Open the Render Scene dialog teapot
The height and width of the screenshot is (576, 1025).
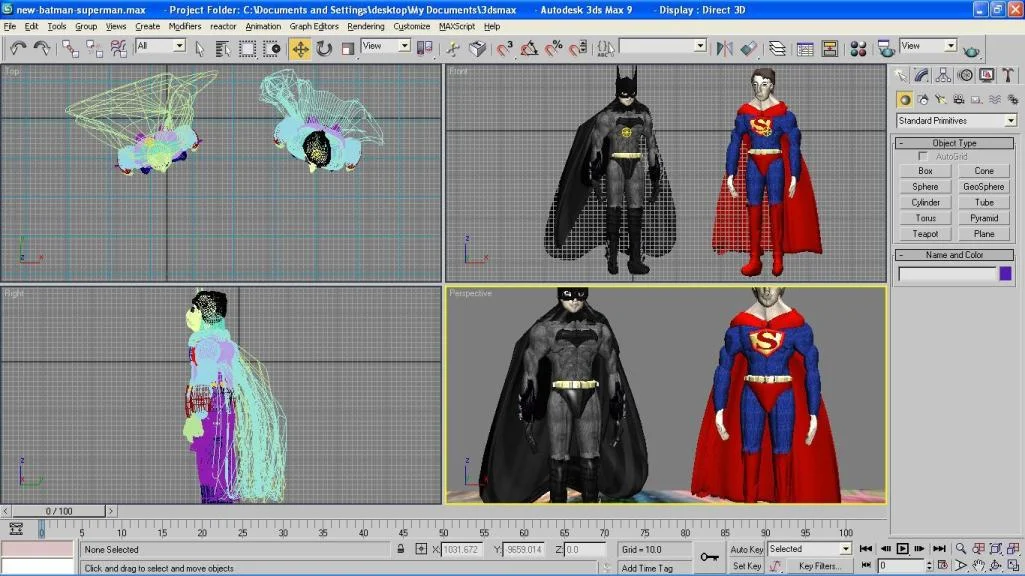(886, 48)
